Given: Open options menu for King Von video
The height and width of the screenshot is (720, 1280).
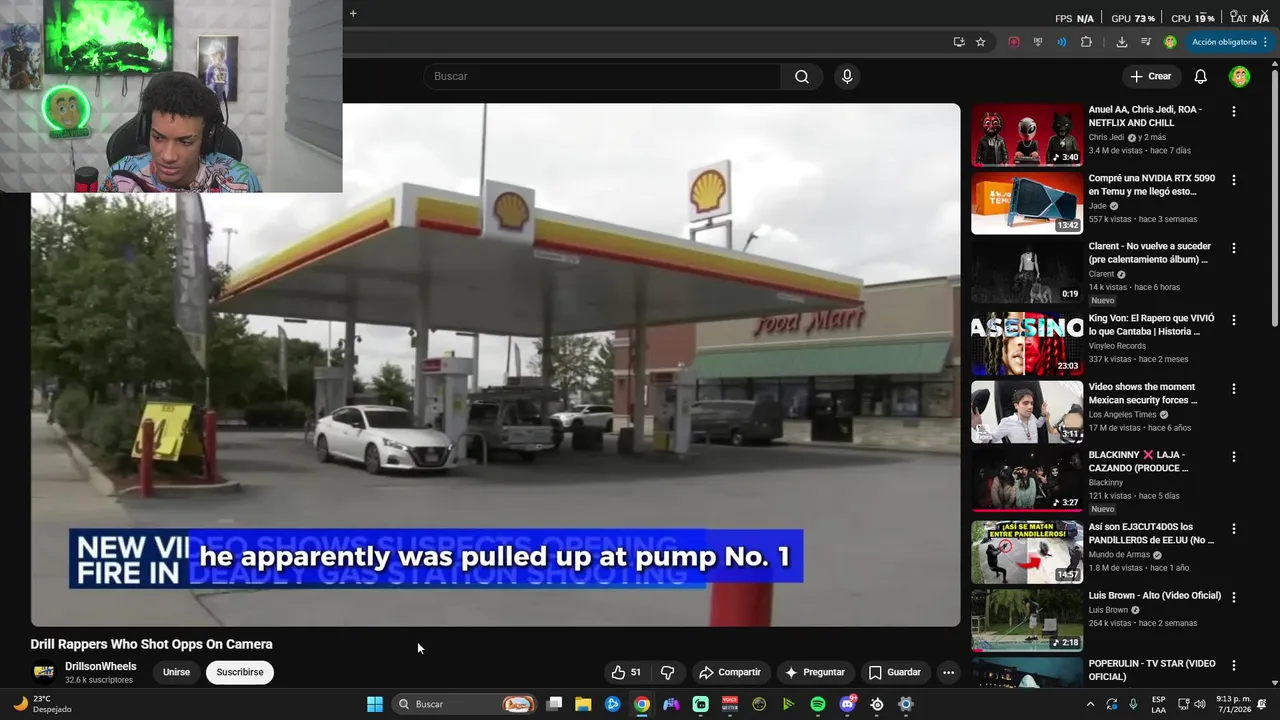Looking at the screenshot, I should pyautogui.click(x=1234, y=320).
